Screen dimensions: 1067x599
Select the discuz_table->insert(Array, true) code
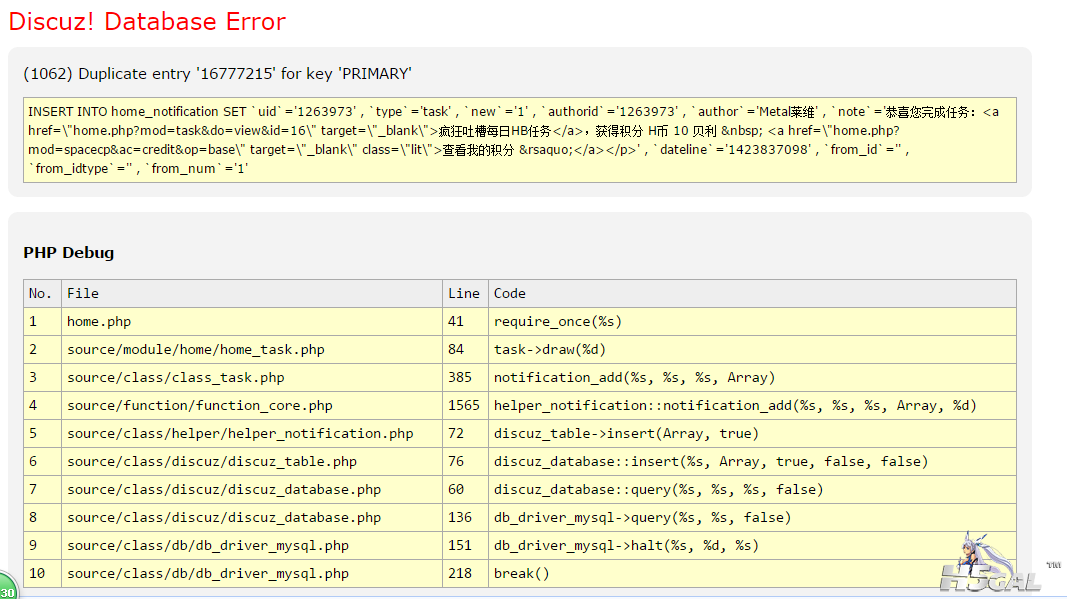pos(626,434)
